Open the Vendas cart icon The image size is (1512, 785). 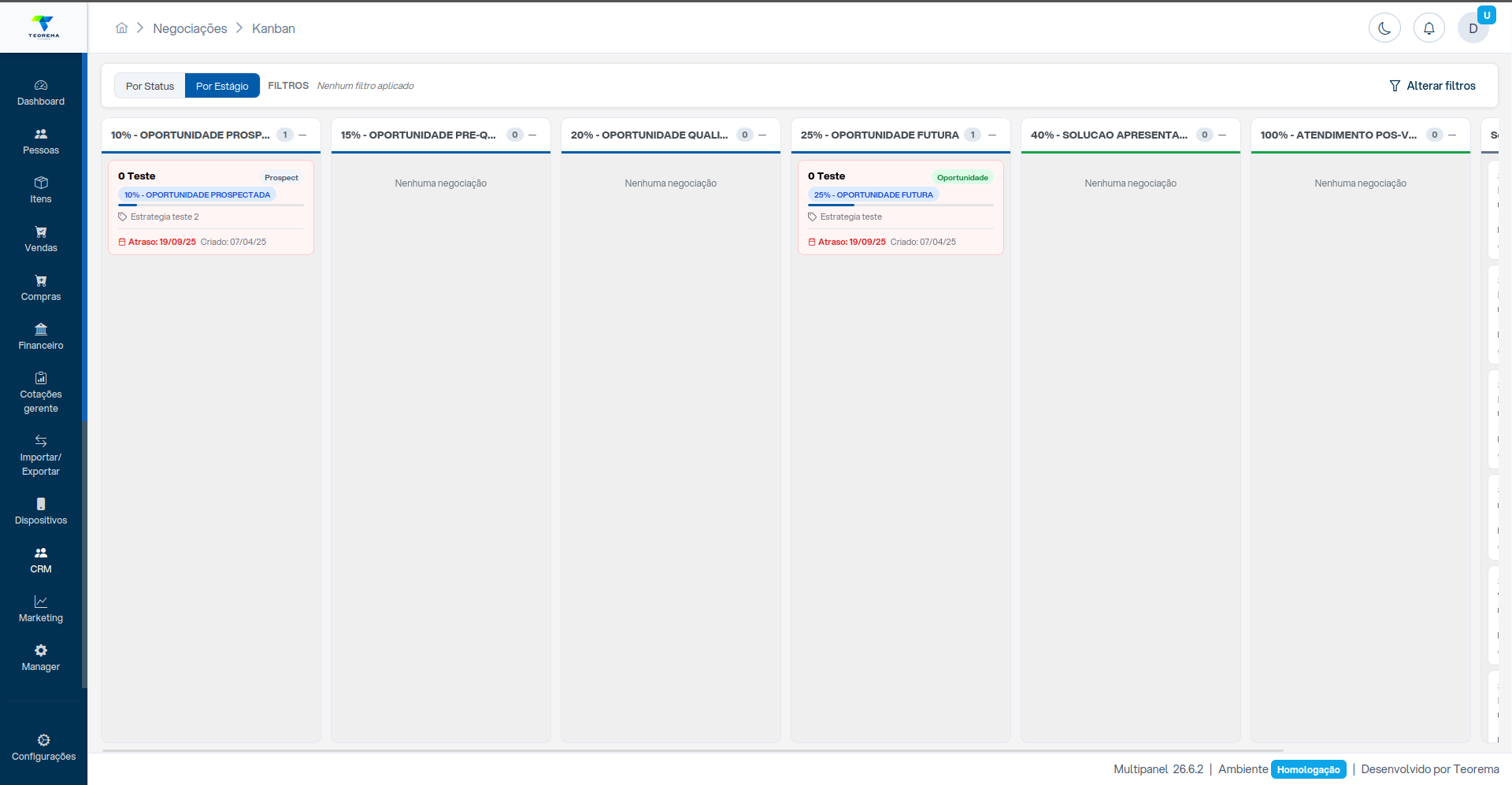41,232
